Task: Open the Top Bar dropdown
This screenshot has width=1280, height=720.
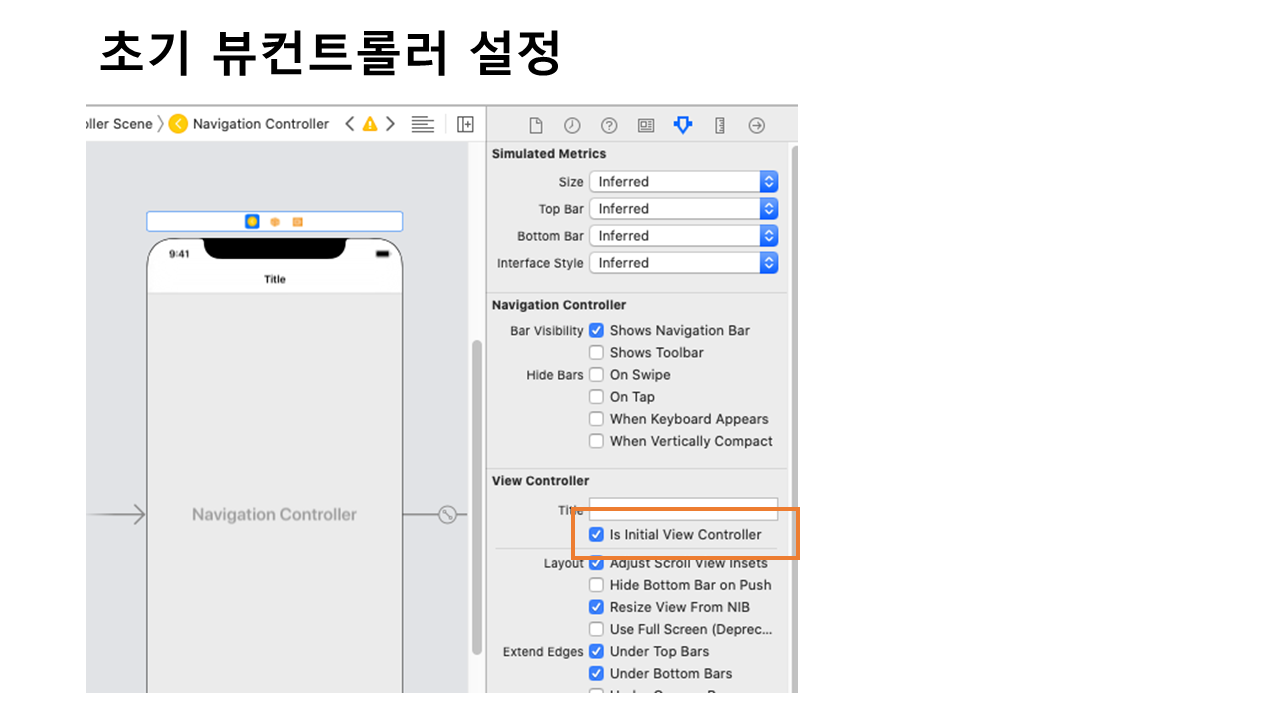Action: coord(683,209)
